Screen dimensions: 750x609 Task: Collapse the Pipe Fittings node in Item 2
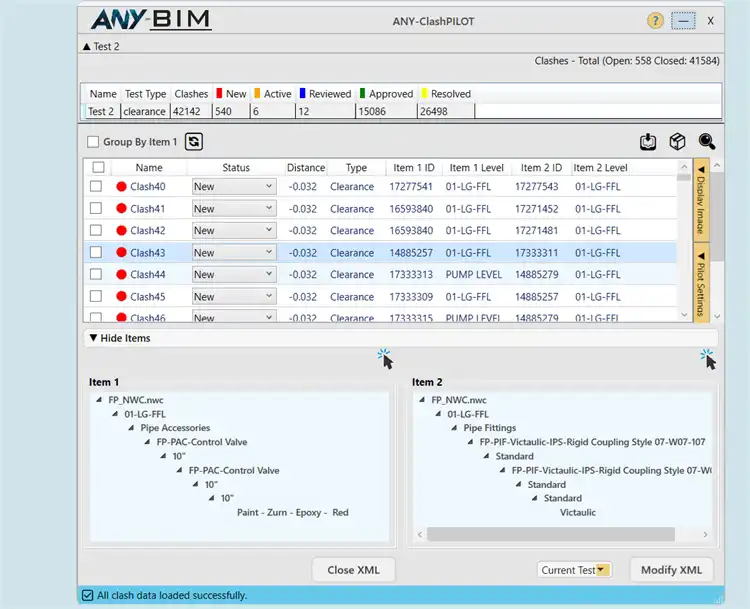click(454, 428)
